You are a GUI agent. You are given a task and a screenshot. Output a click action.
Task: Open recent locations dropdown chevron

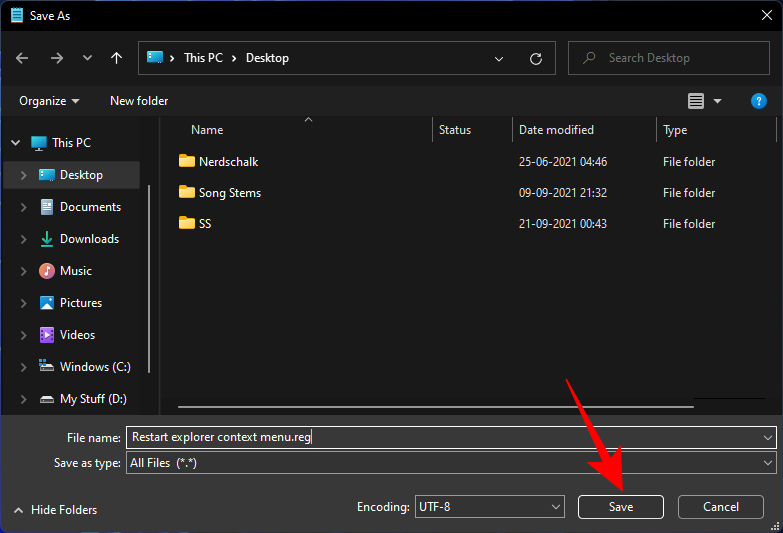[x=87, y=58]
